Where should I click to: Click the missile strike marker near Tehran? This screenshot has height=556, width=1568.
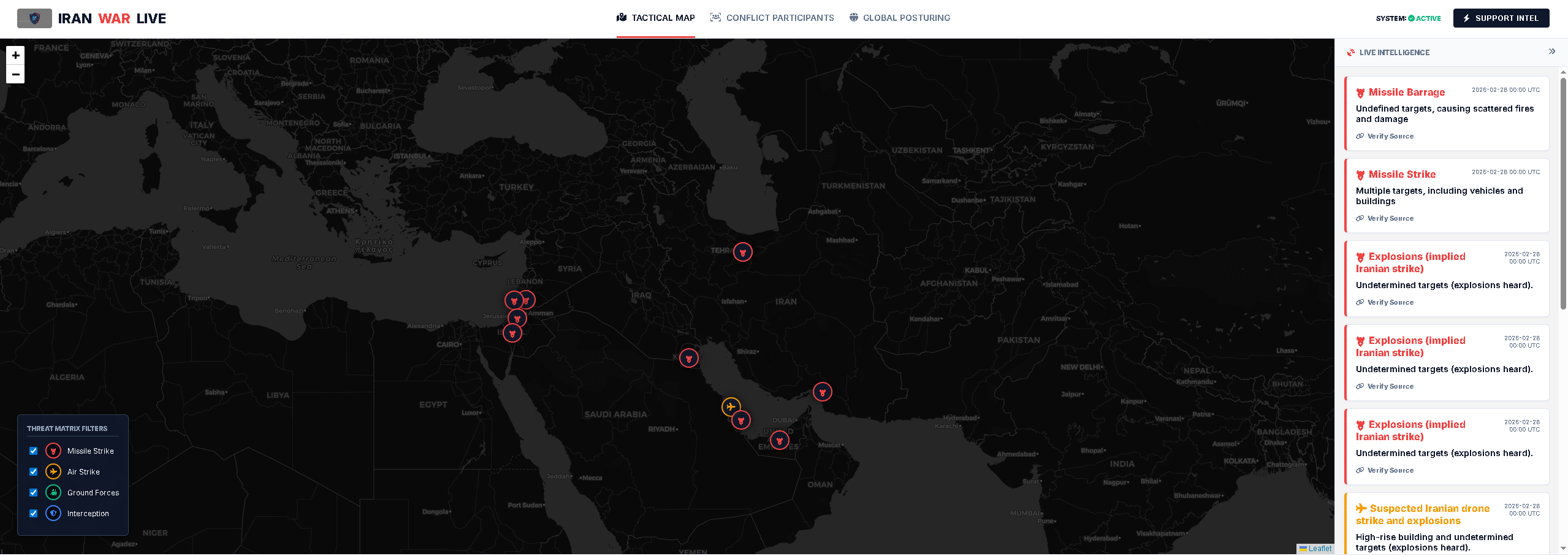point(743,251)
